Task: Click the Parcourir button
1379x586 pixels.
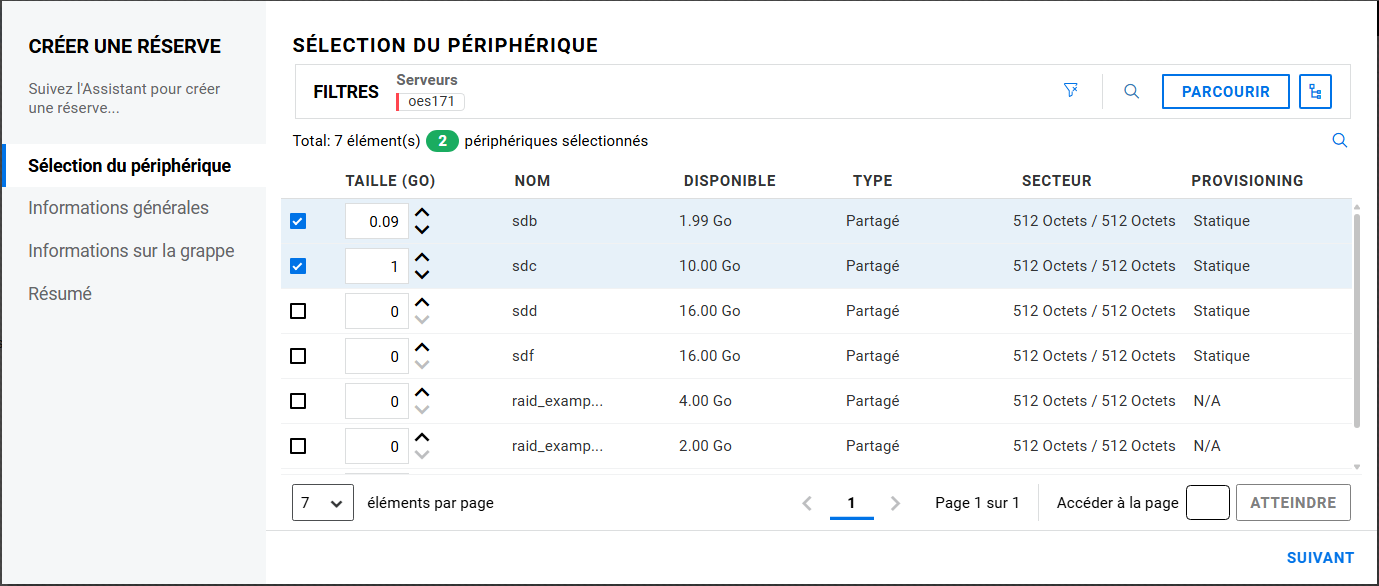Action: coord(1225,92)
